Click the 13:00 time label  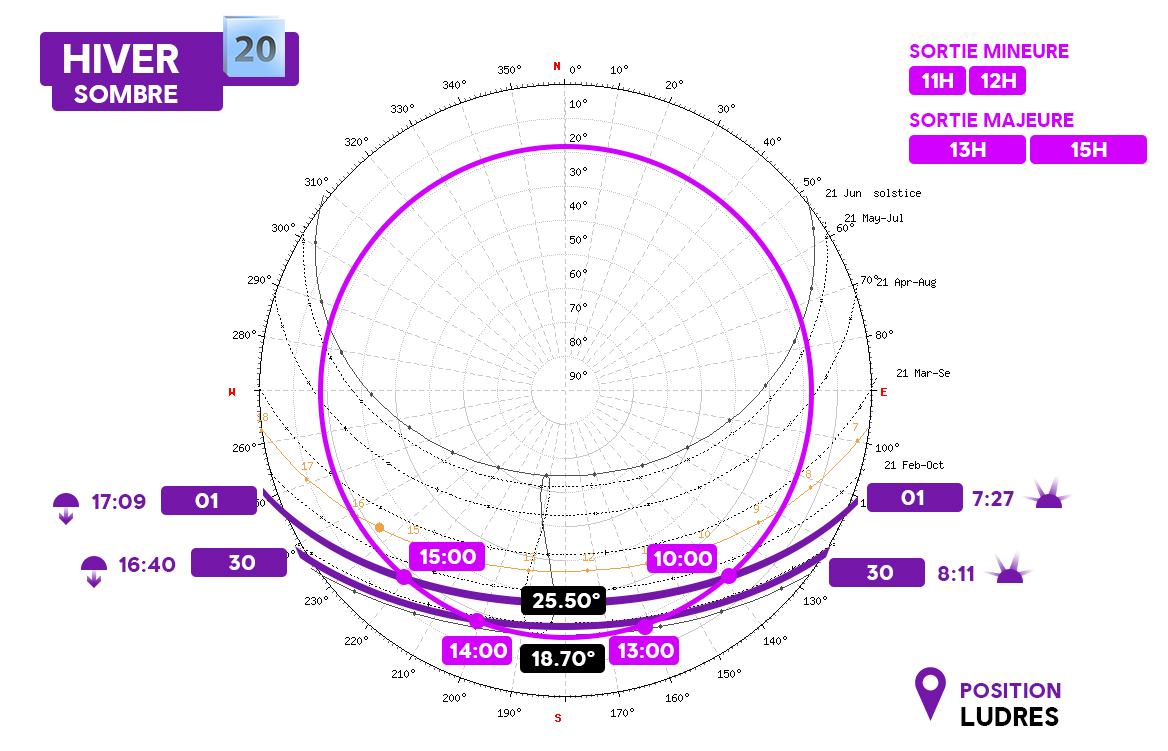(x=644, y=650)
